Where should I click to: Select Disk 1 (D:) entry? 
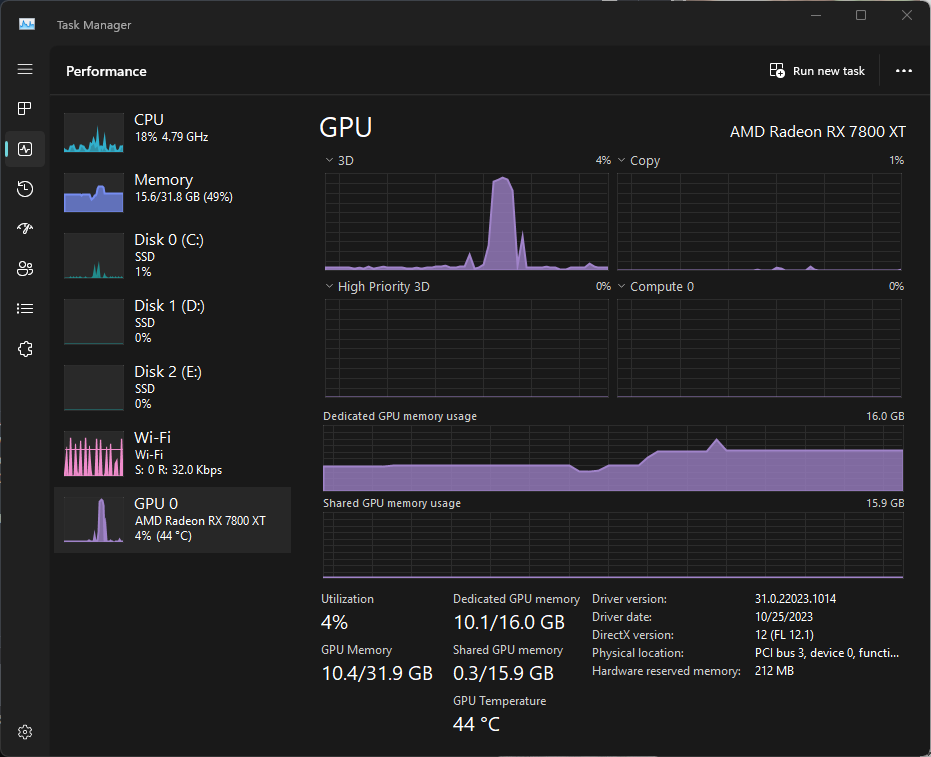click(172, 322)
